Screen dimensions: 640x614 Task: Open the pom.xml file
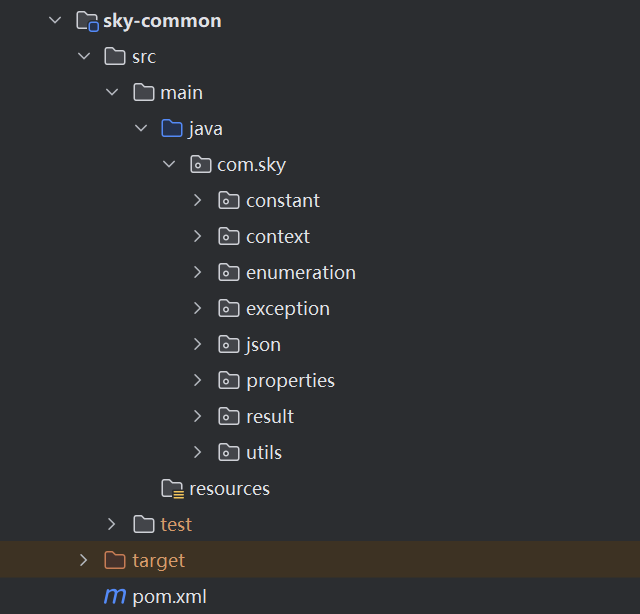click(169, 596)
